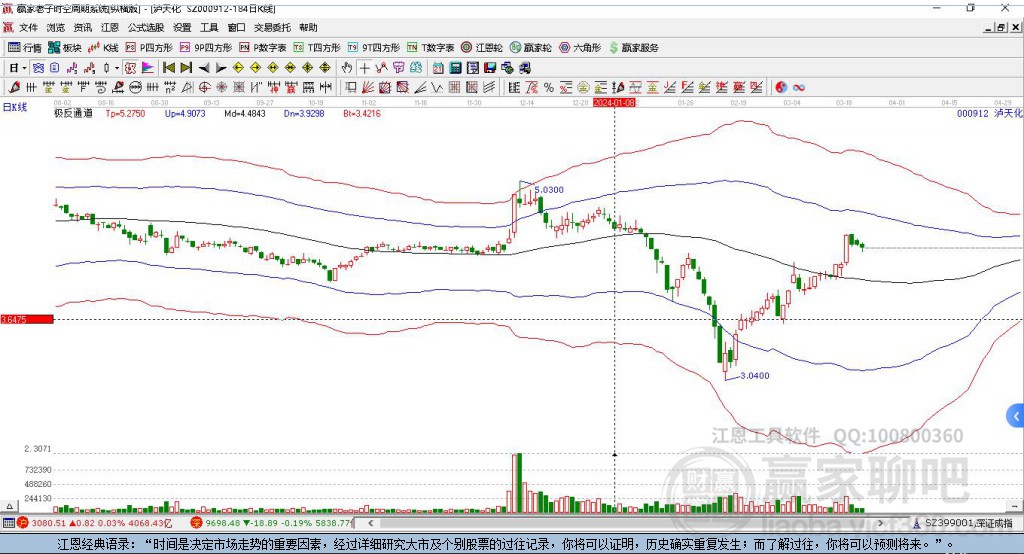Open the 交易委托 menu
Image resolution: width=1024 pixels, height=554 pixels.
(x=272, y=27)
